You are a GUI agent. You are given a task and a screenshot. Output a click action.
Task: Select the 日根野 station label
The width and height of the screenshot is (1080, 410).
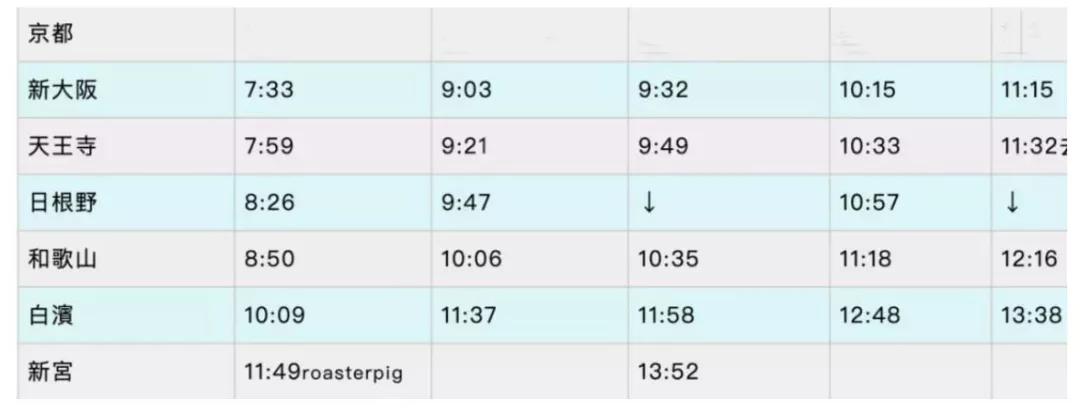[x=63, y=203]
